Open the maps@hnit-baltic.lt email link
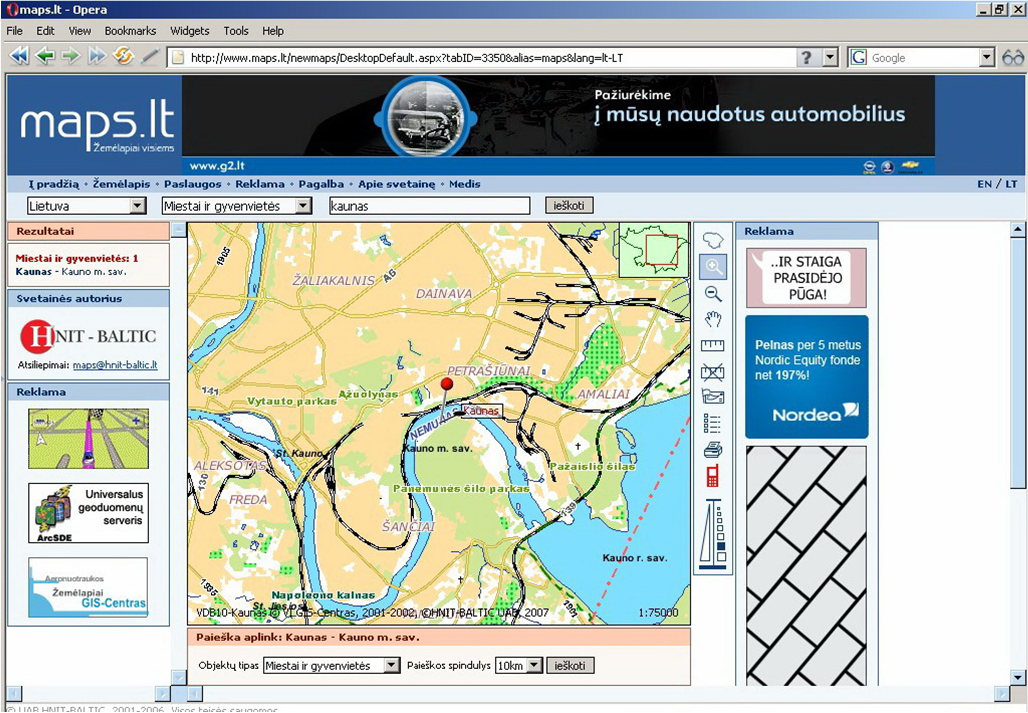Viewport: 1028px width, 713px height. 115,365
